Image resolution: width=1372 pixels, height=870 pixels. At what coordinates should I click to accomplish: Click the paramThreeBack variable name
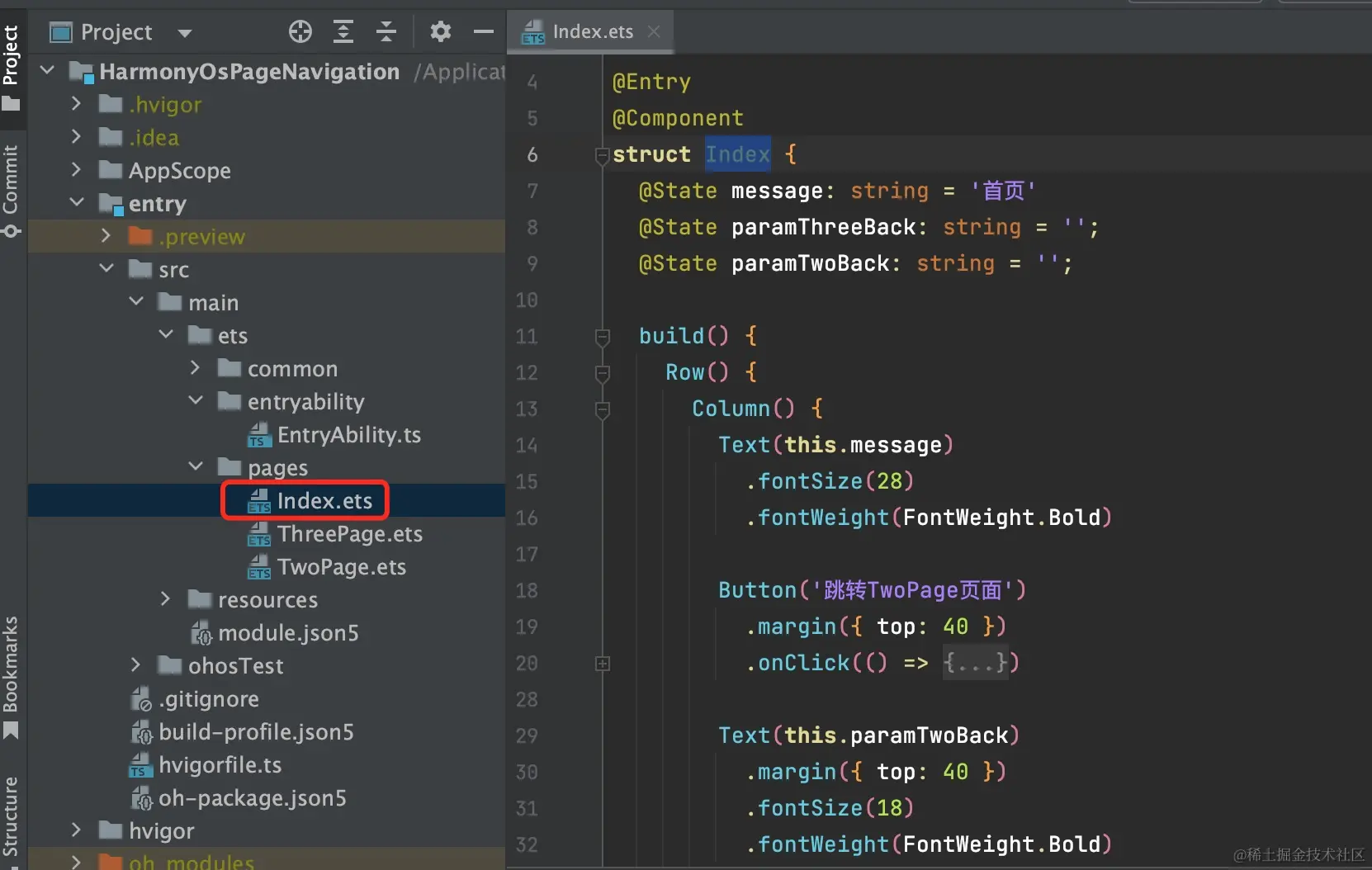824,227
